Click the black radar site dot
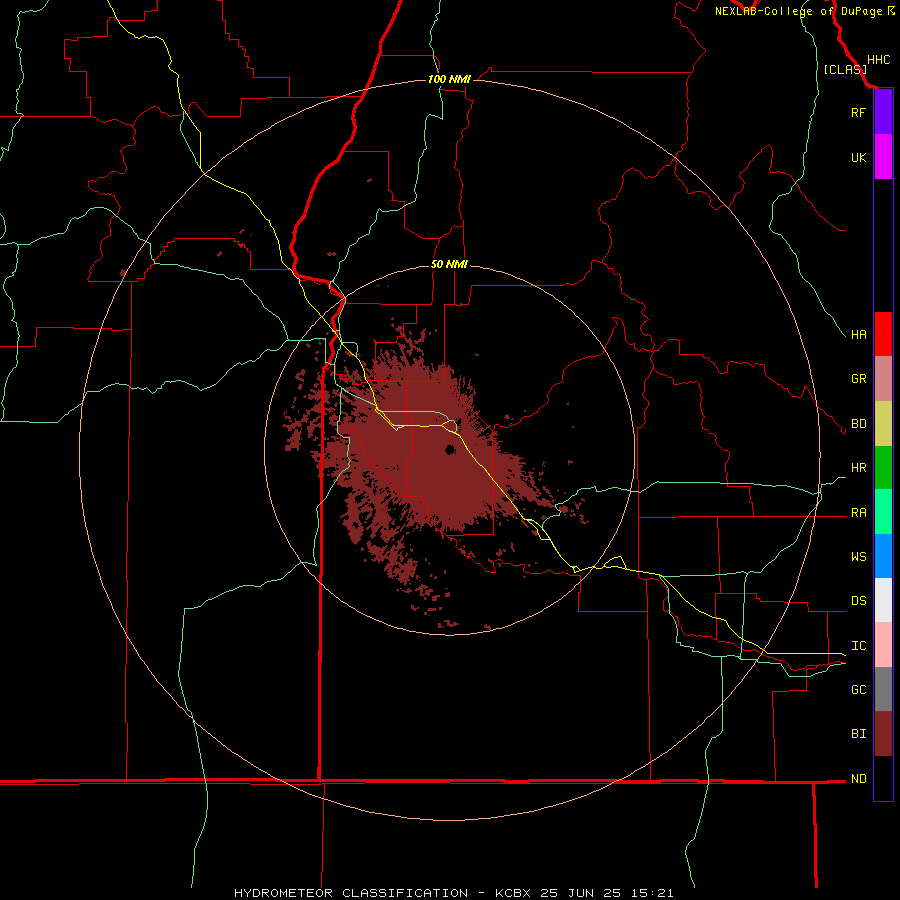Screen dimensions: 900x900 click(451, 449)
